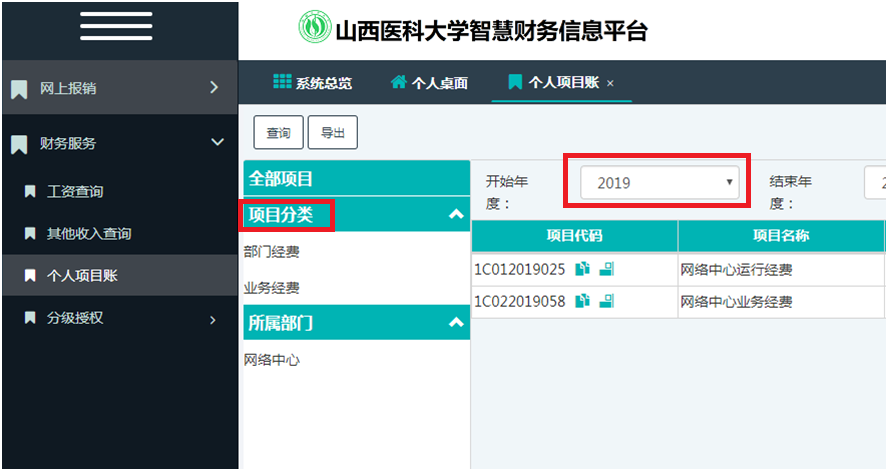Expand the 网上报销 sidebar menu
This screenshot has width=888, height=471.
click(214, 88)
